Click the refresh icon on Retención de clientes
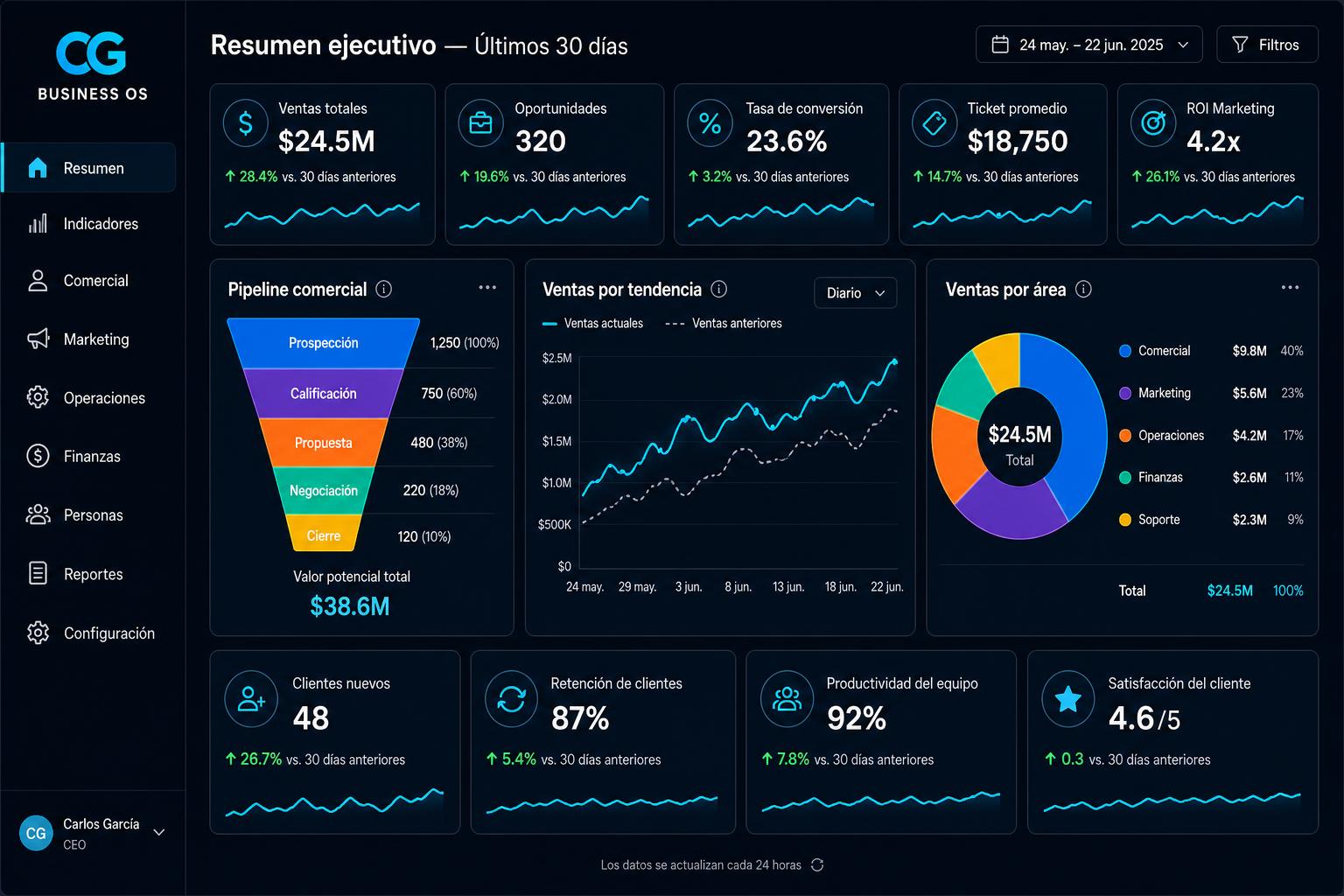The width and height of the screenshot is (1344, 896). click(511, 699)
